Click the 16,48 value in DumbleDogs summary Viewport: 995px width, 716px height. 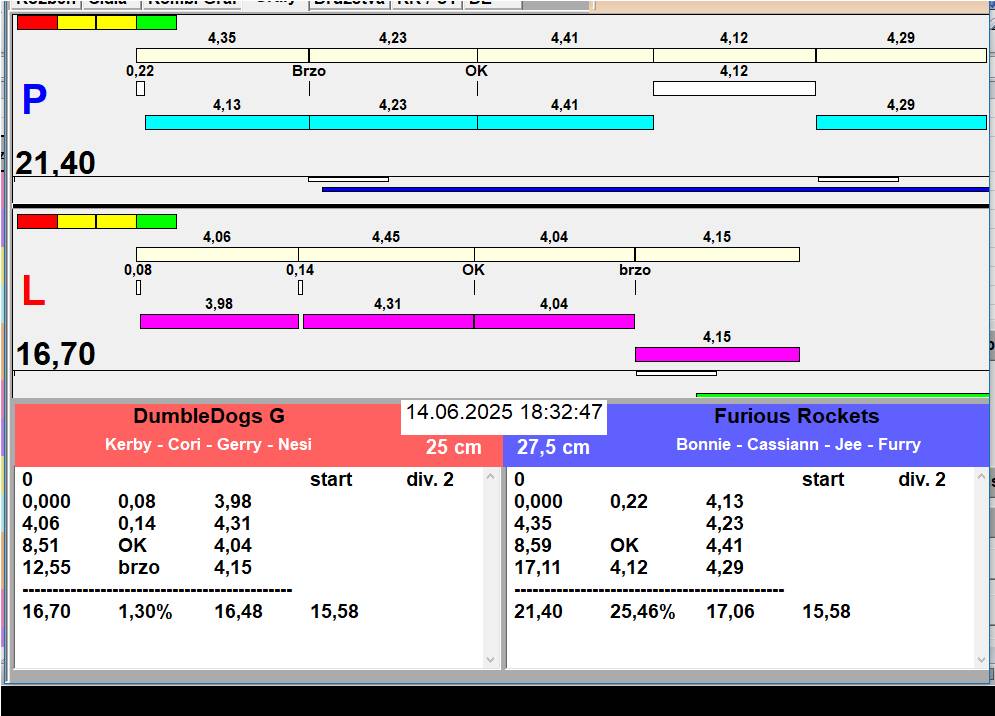pos(238,612)
